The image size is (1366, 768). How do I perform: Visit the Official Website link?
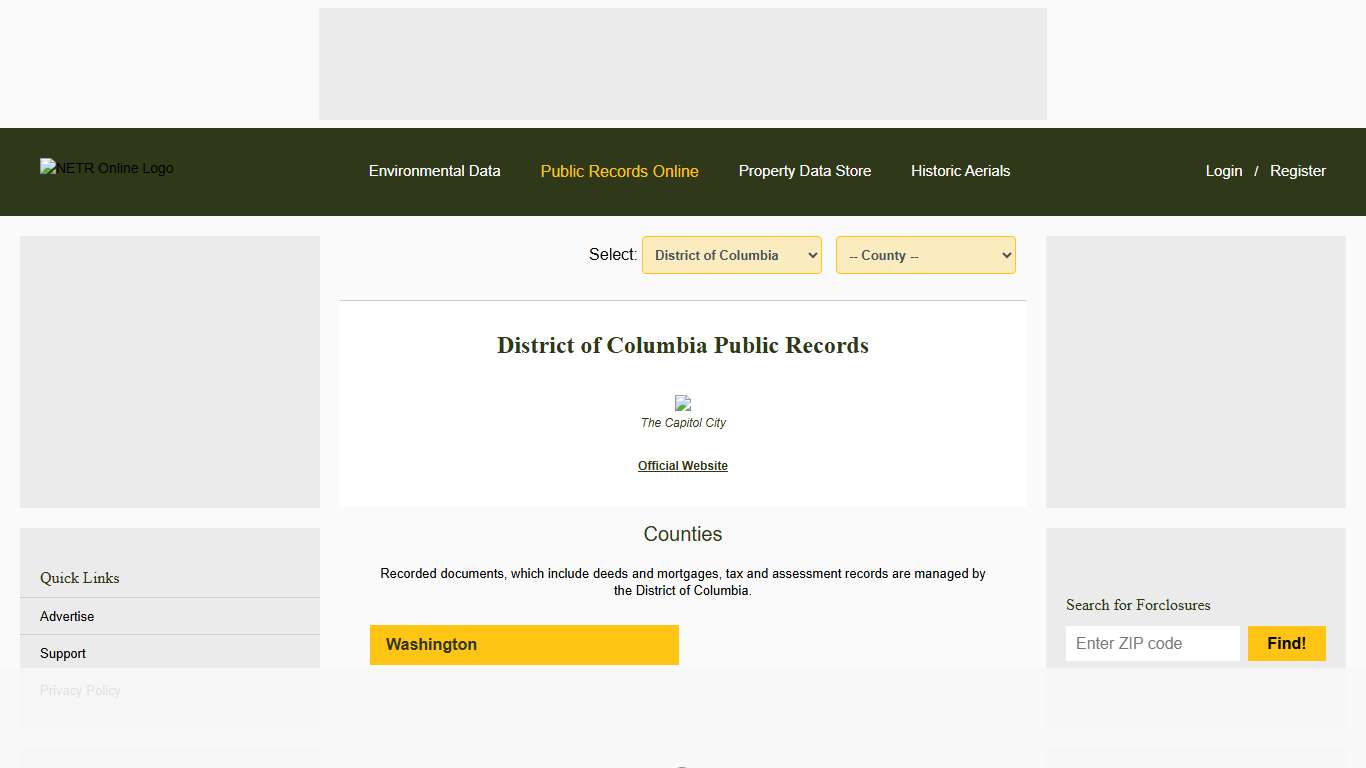coord(683,465)
